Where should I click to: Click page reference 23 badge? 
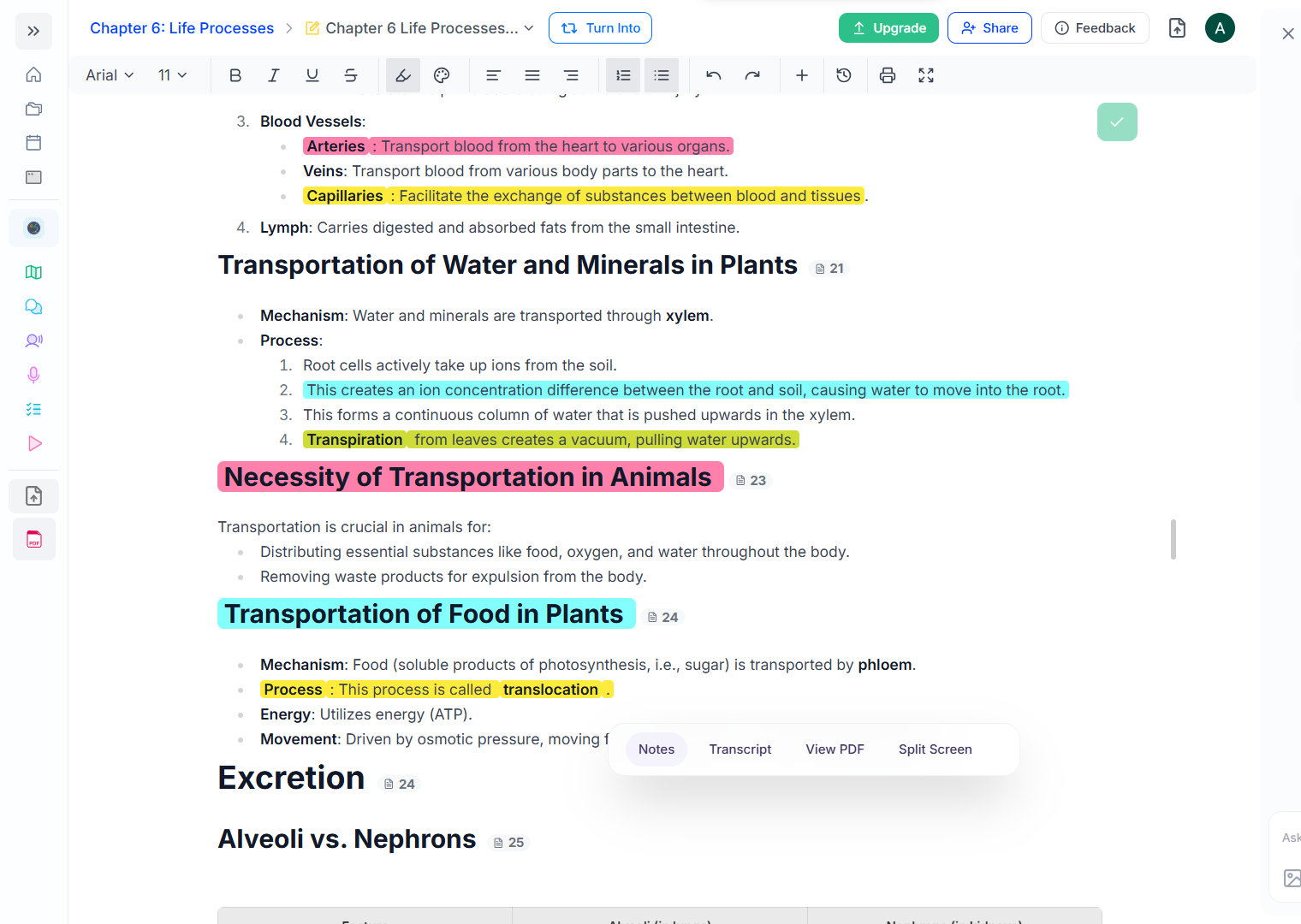click(751, 481)
